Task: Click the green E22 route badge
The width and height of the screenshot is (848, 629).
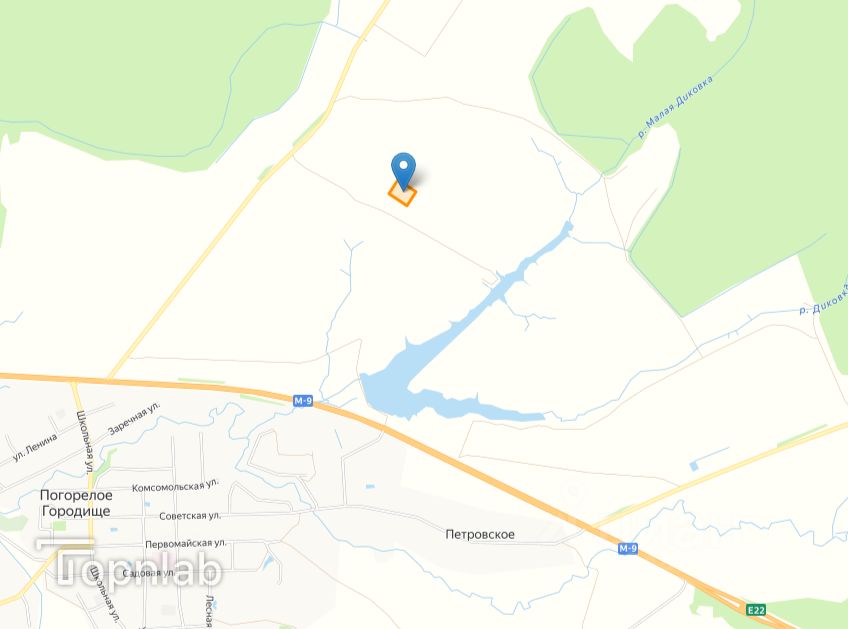Action: tap(756, 610)
